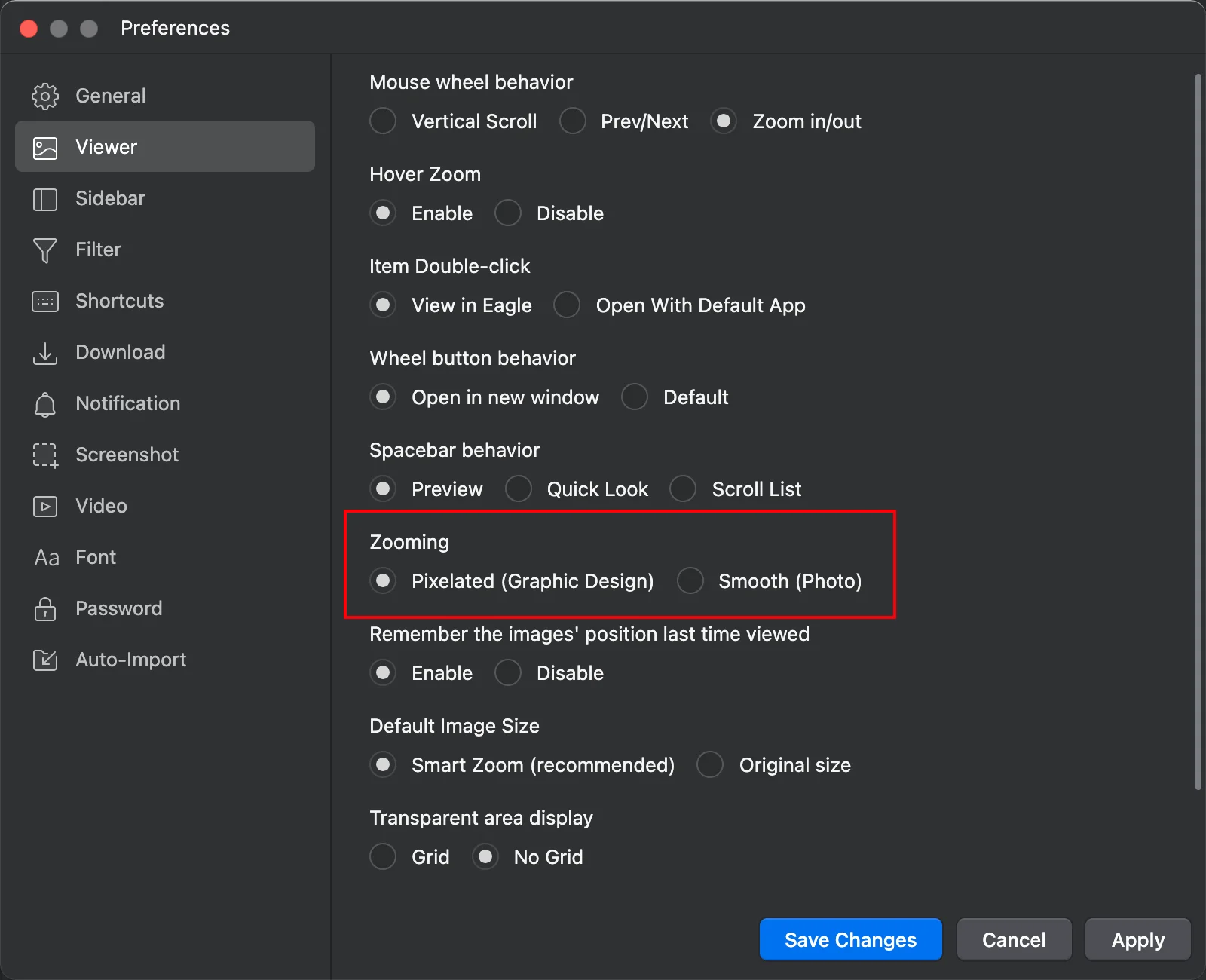Choose No Grid for transparent area

coord(485,856)
